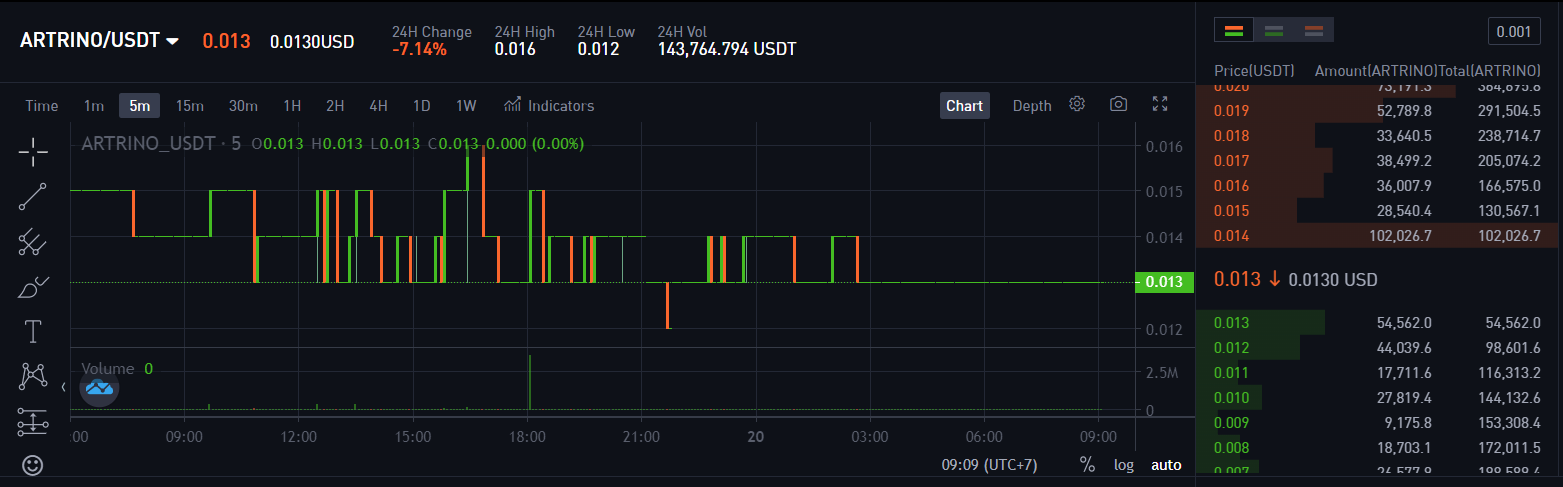The image size is (1563, 487).
Task: Switch to the Depth chart tab
Action: point(1032,106)
